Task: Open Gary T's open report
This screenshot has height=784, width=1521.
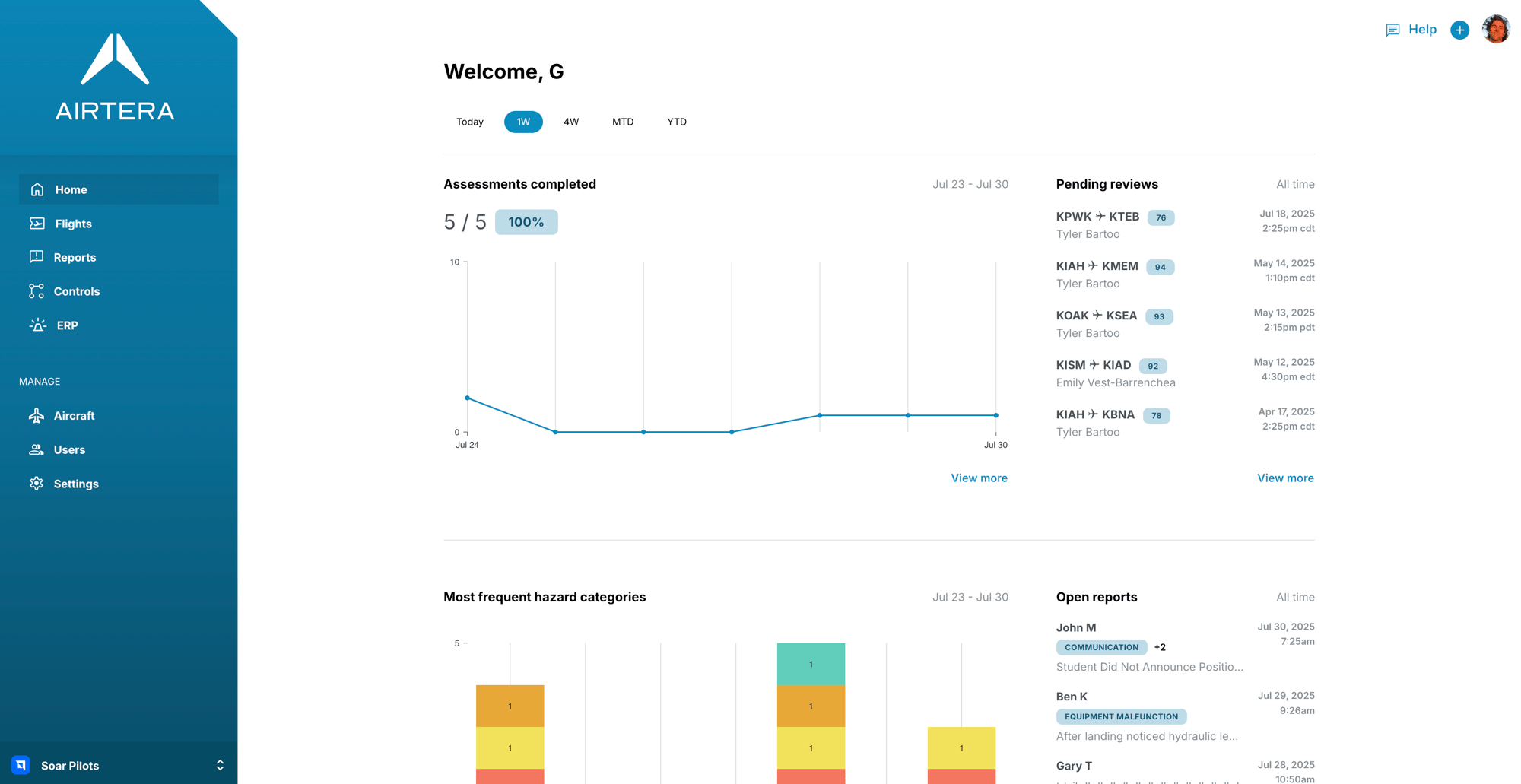Action: 1185,771
